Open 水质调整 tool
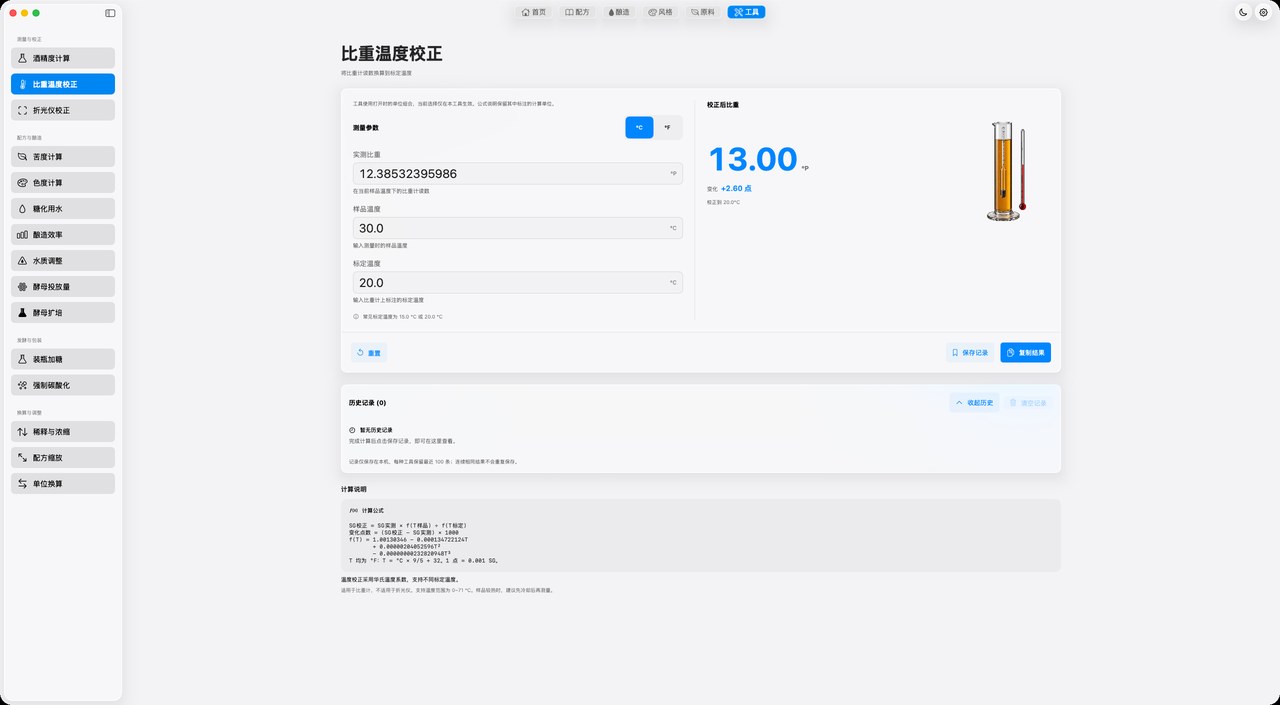Viewport: 1280px width, 705px height. (63, 261)
